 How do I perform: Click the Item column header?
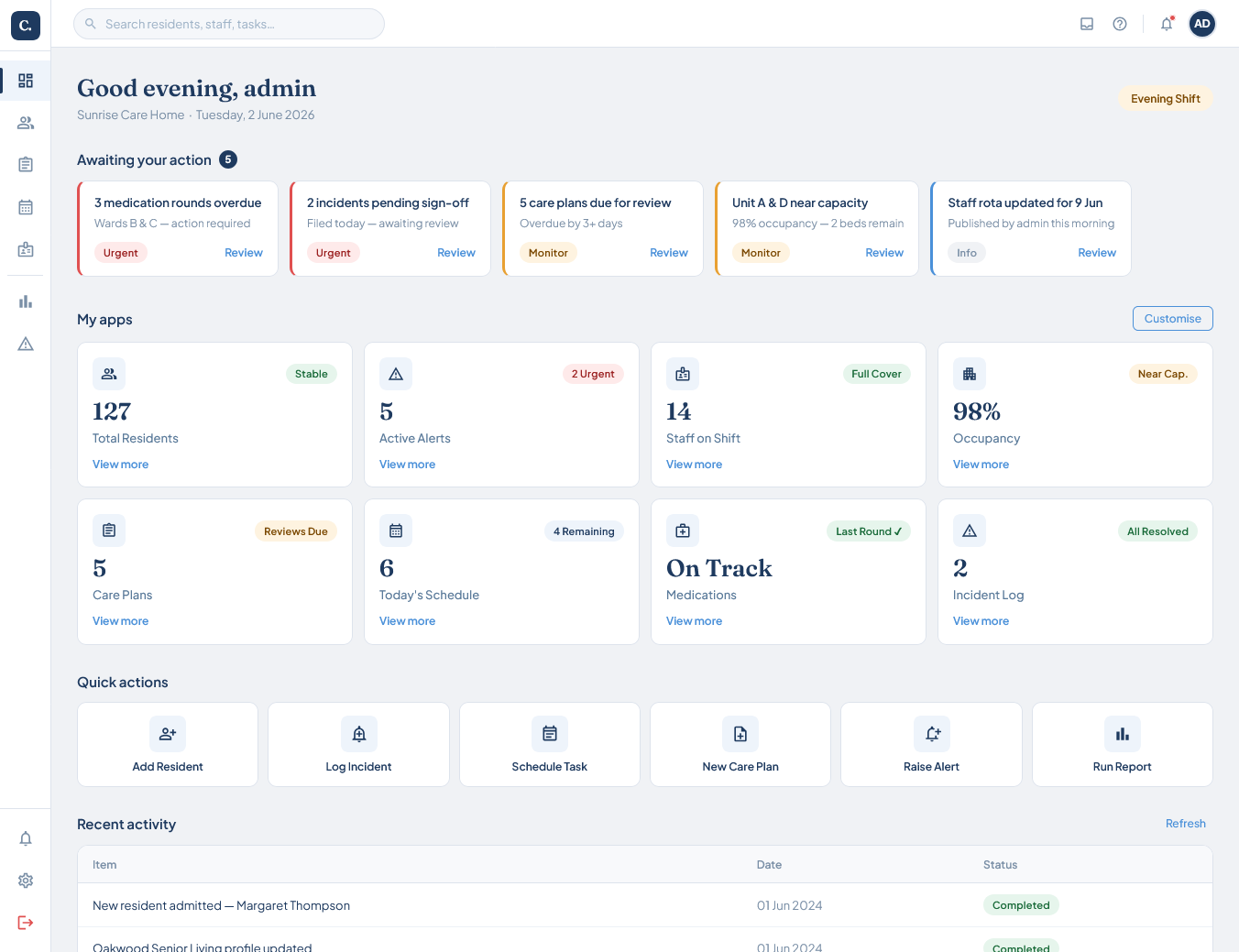pyautogui.click(x=104, y=865)
